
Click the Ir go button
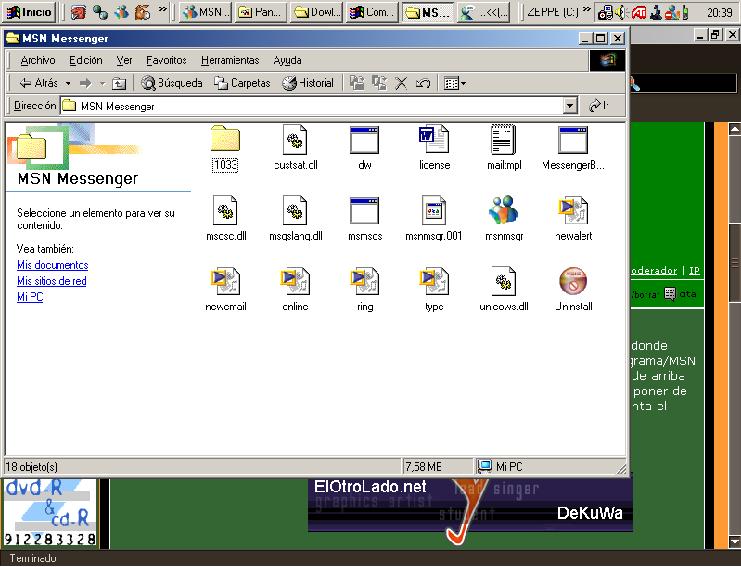click(x=598, y=106)
